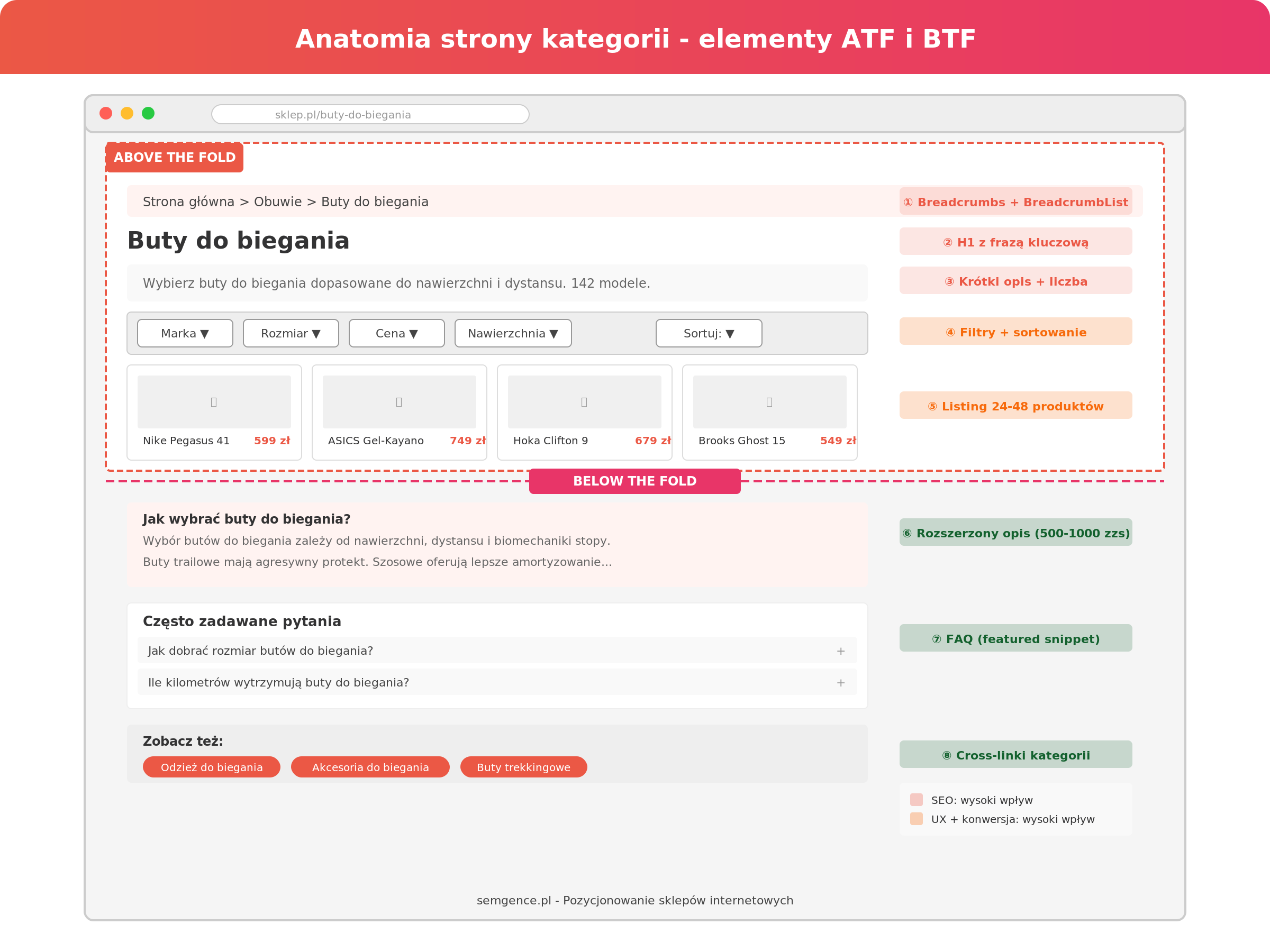Click the 'H1 z frazą kluczową' annotation
1270x952 pixels.
coord(1015,242)
